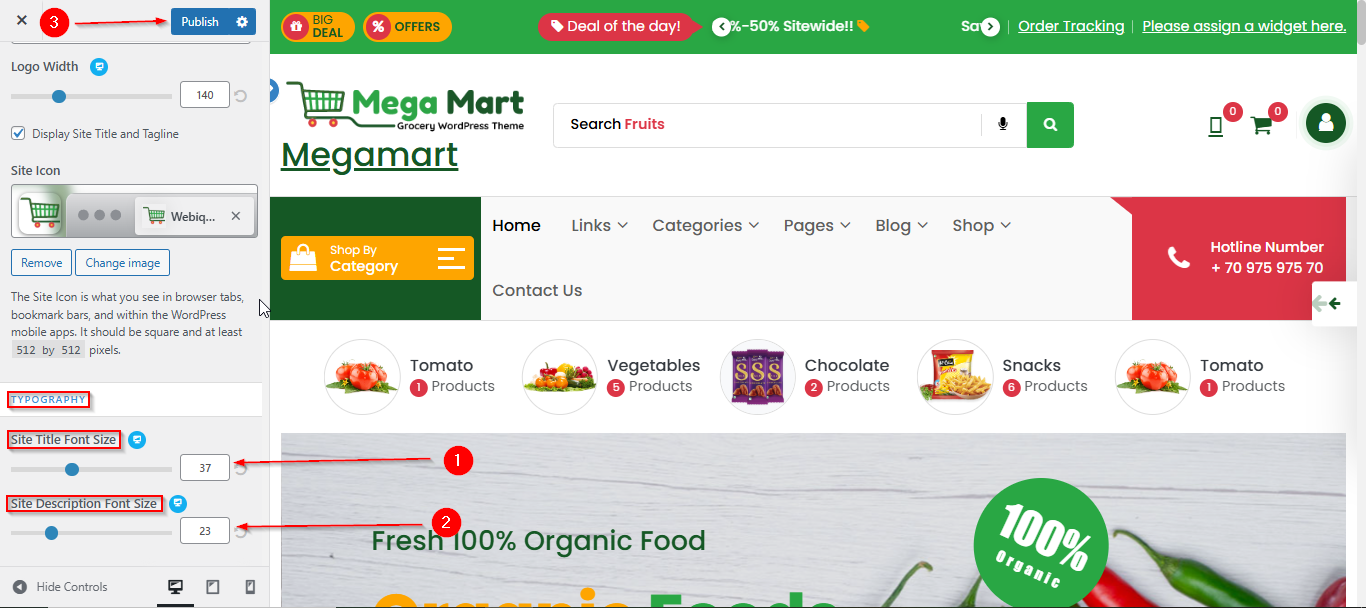Click the microphone voice search icon
Screen dimensions: 1366x608
(1003, 125)
